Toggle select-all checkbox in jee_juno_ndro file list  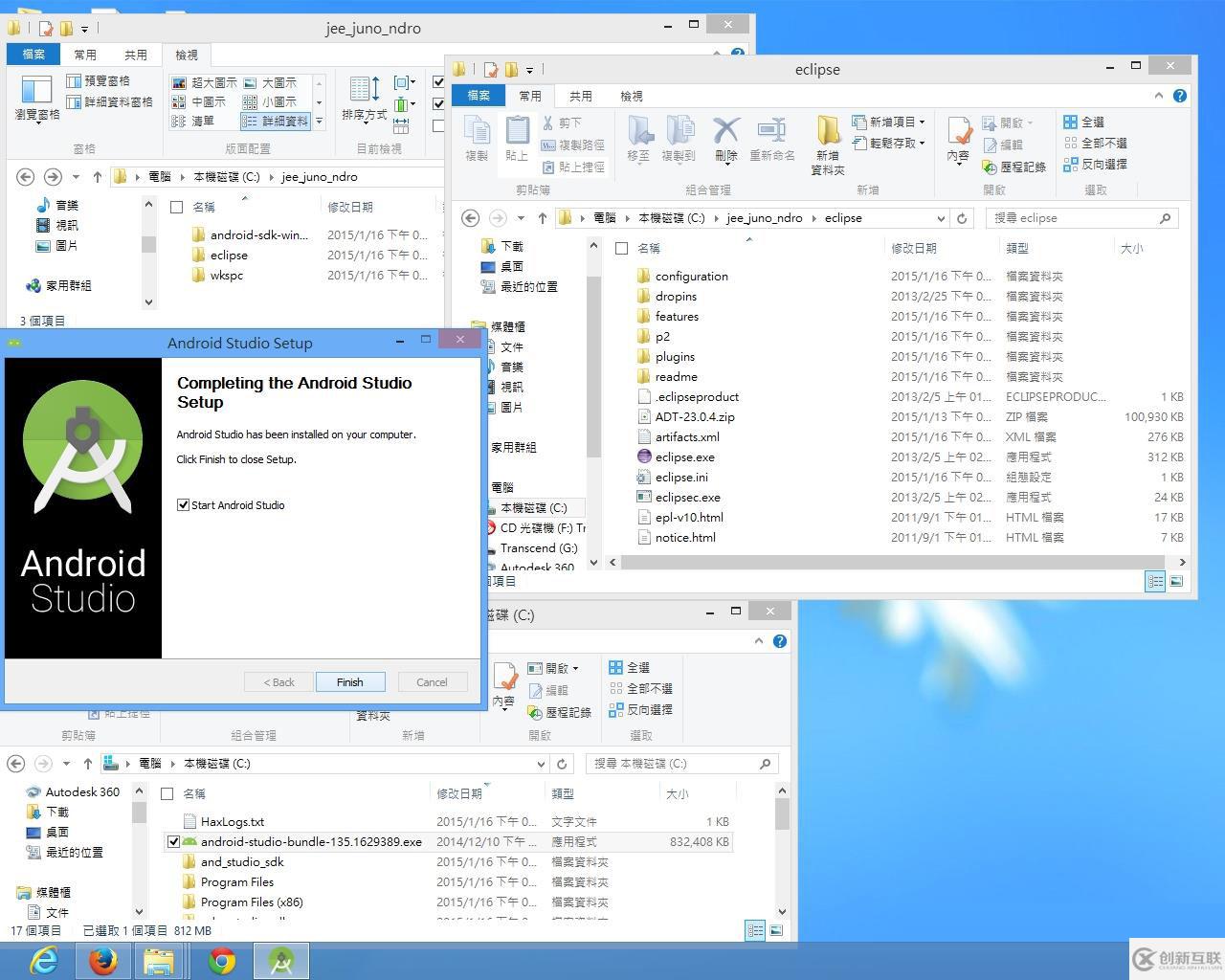point(176,207)
